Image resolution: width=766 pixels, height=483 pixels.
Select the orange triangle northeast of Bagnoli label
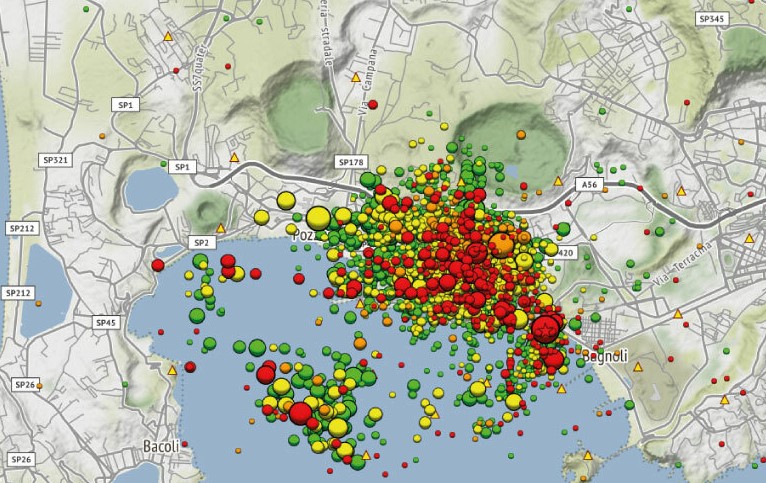pyautogui.click(x=678, y=314)
